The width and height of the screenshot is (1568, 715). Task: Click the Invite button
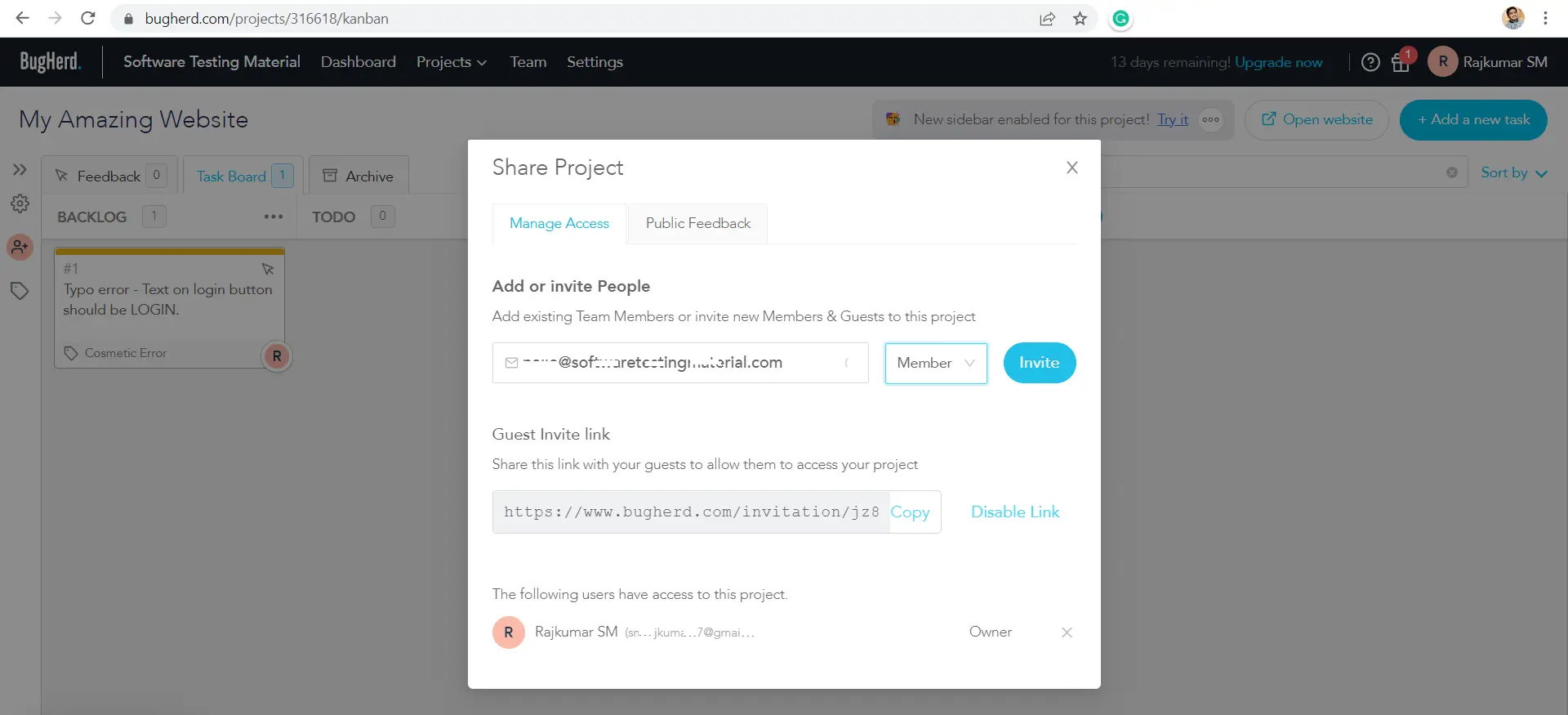pyautogui.click(x=1039, y=363)
